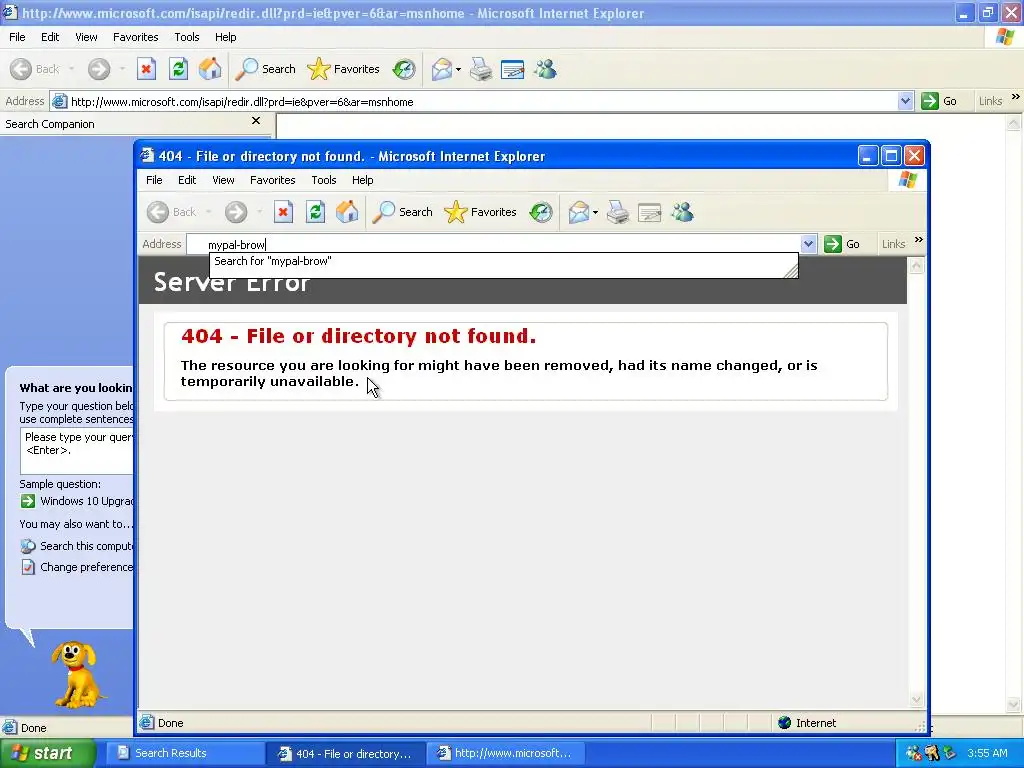Click Windows 10 Upgrade sample question
Viewport: 1024px width, 768px height.
pyautogui.click(x=76, y=501)
